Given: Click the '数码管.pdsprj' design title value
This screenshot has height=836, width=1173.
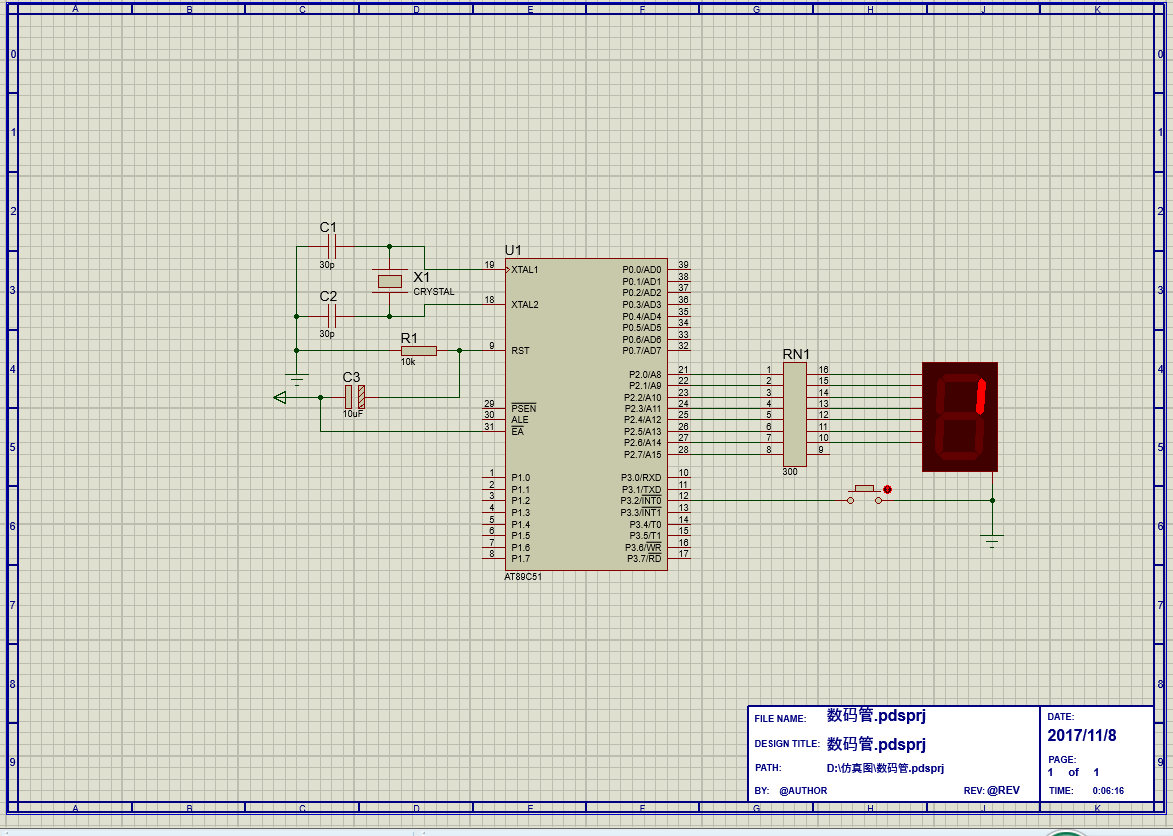Looking at the screenshot, I should click(876, 744).
